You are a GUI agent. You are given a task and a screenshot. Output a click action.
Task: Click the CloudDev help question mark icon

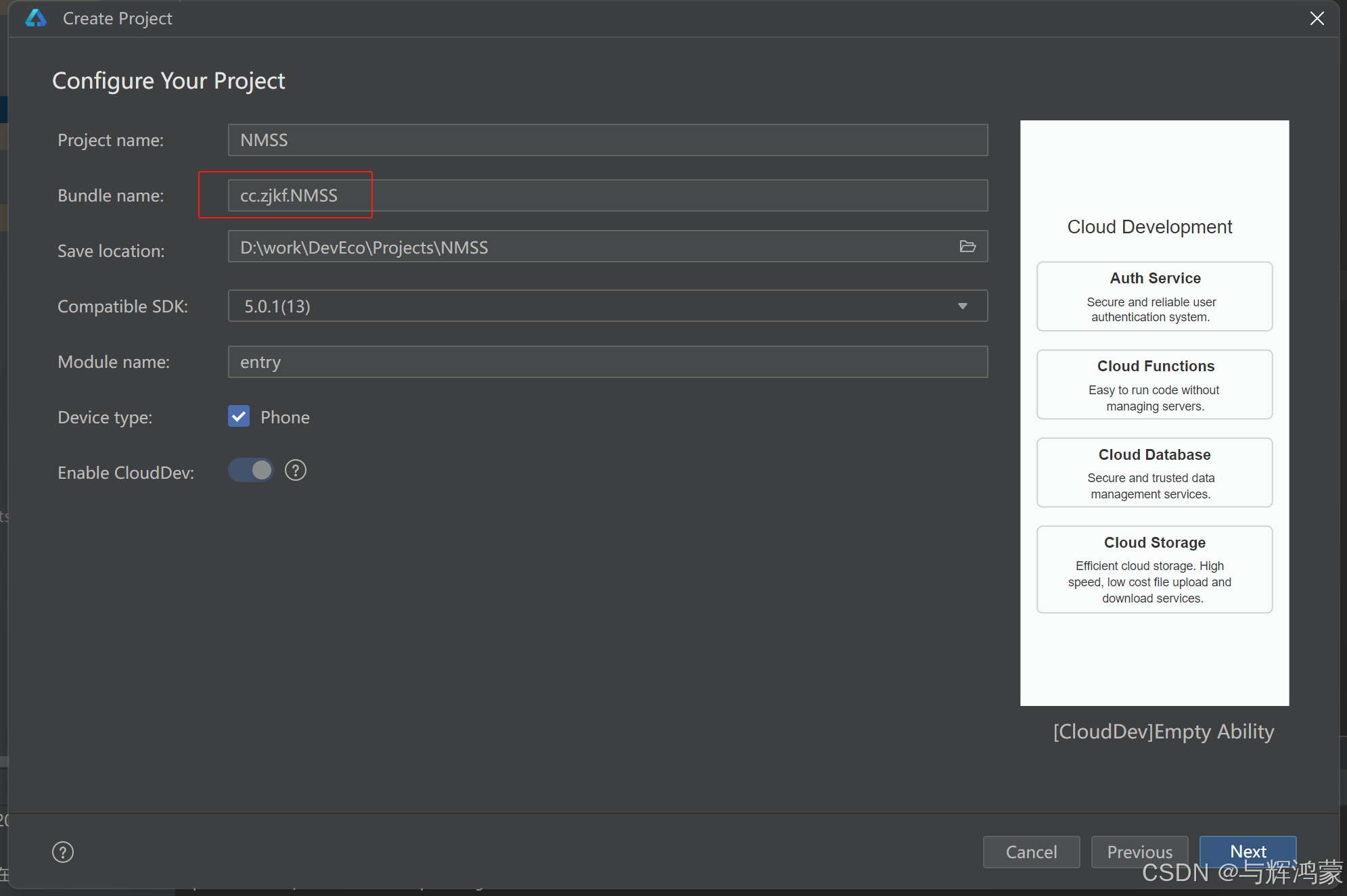[296, 471]
